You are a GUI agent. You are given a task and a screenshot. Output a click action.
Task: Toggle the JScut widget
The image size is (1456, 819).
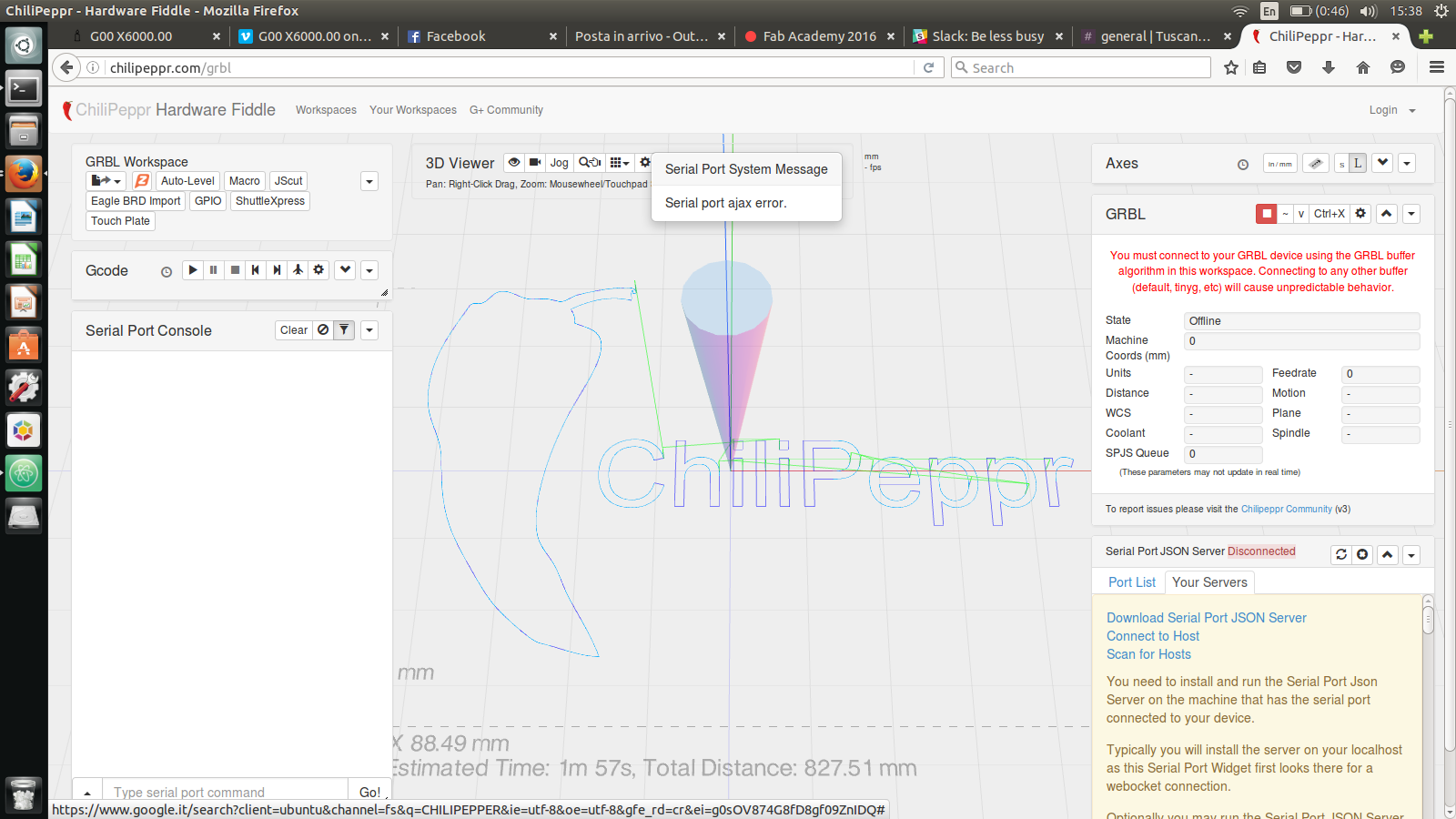click(x=288, y=181)
